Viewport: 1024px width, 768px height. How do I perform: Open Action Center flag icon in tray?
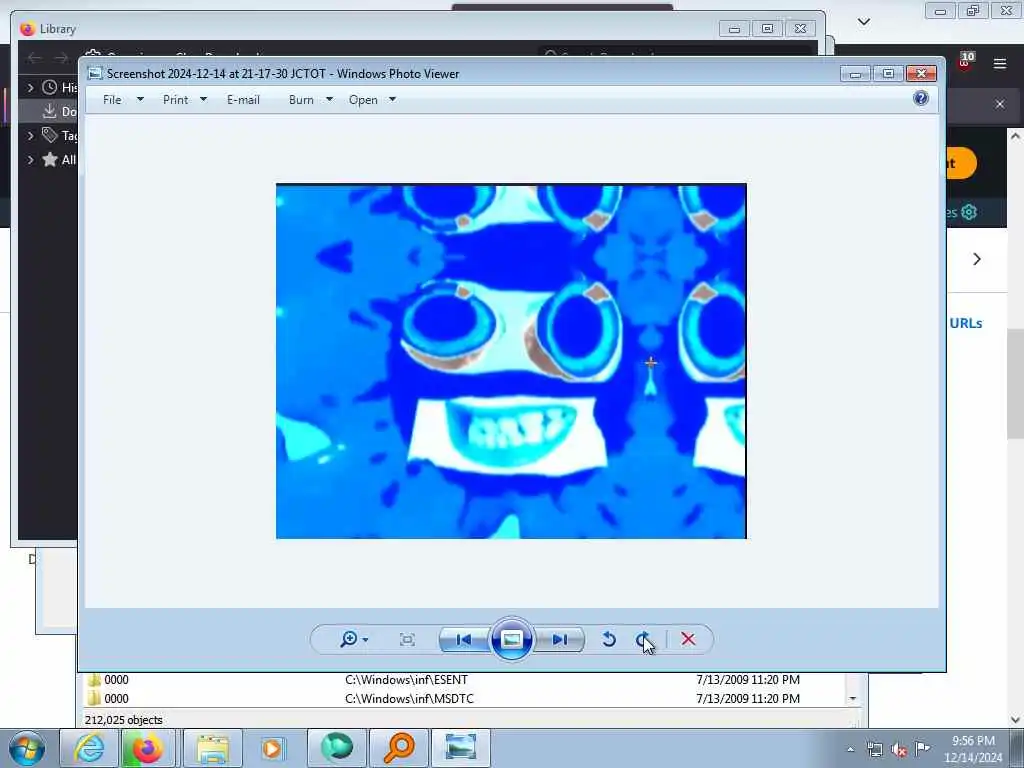click(x=922, y=748)
